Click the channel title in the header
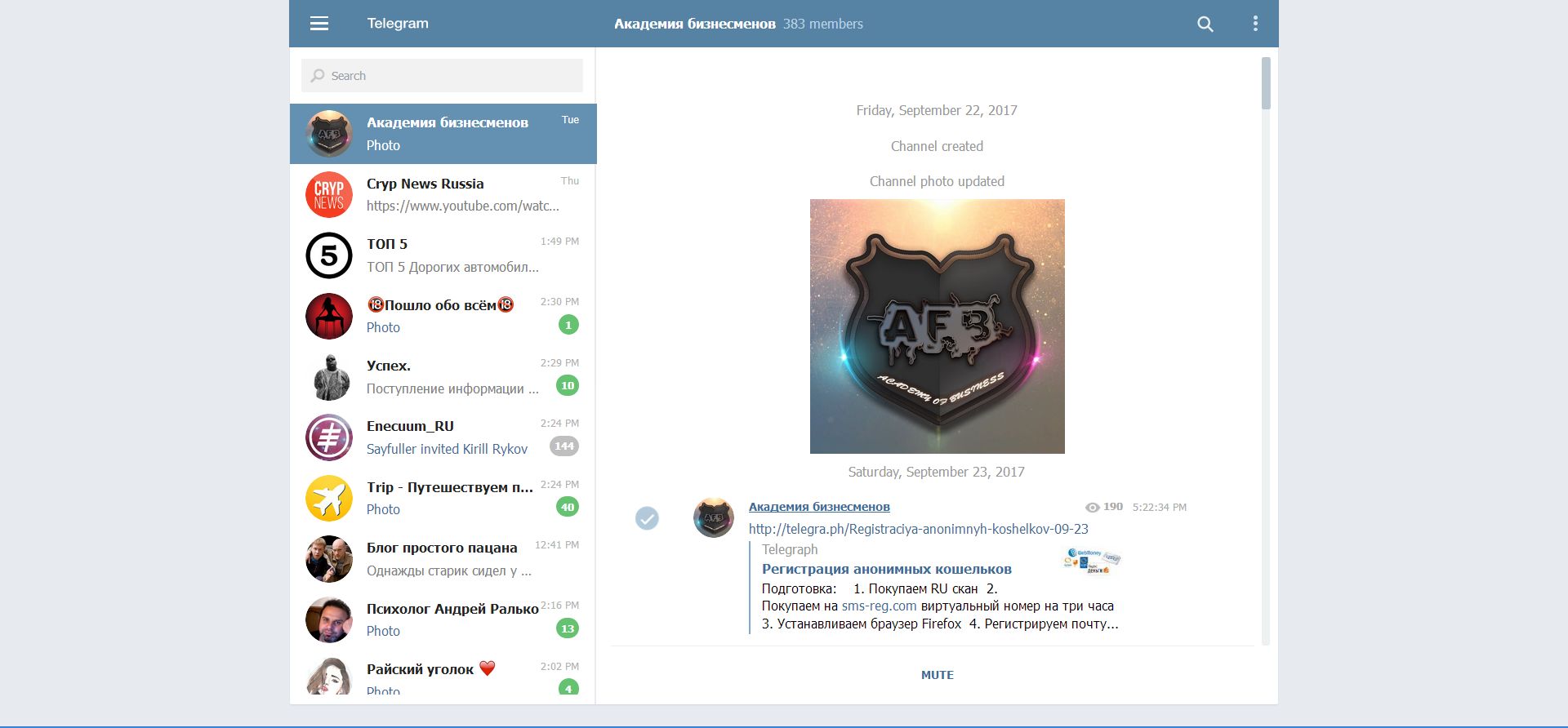The width and height of the screenshot is (1568, 728). click(694, 24)
